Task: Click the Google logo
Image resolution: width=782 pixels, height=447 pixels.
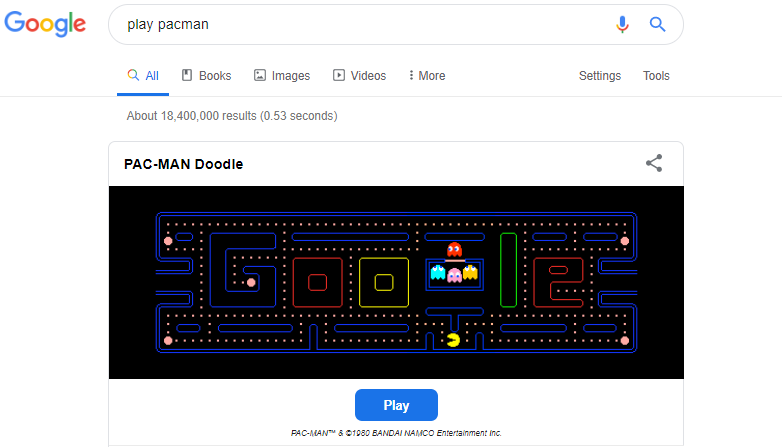Action: tap(45, 23)
